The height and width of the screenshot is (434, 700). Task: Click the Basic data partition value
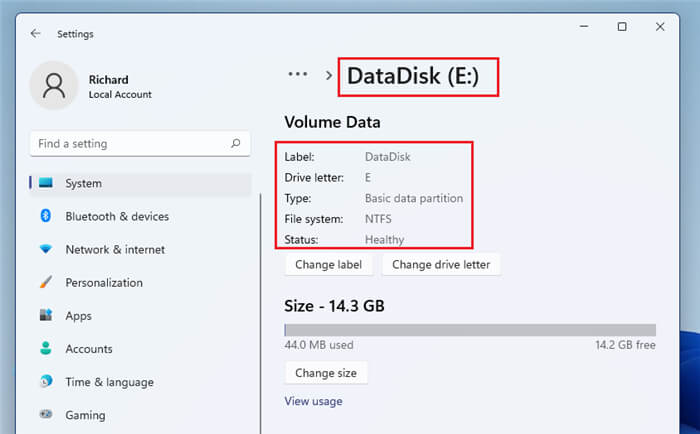[x=414, y=198]
